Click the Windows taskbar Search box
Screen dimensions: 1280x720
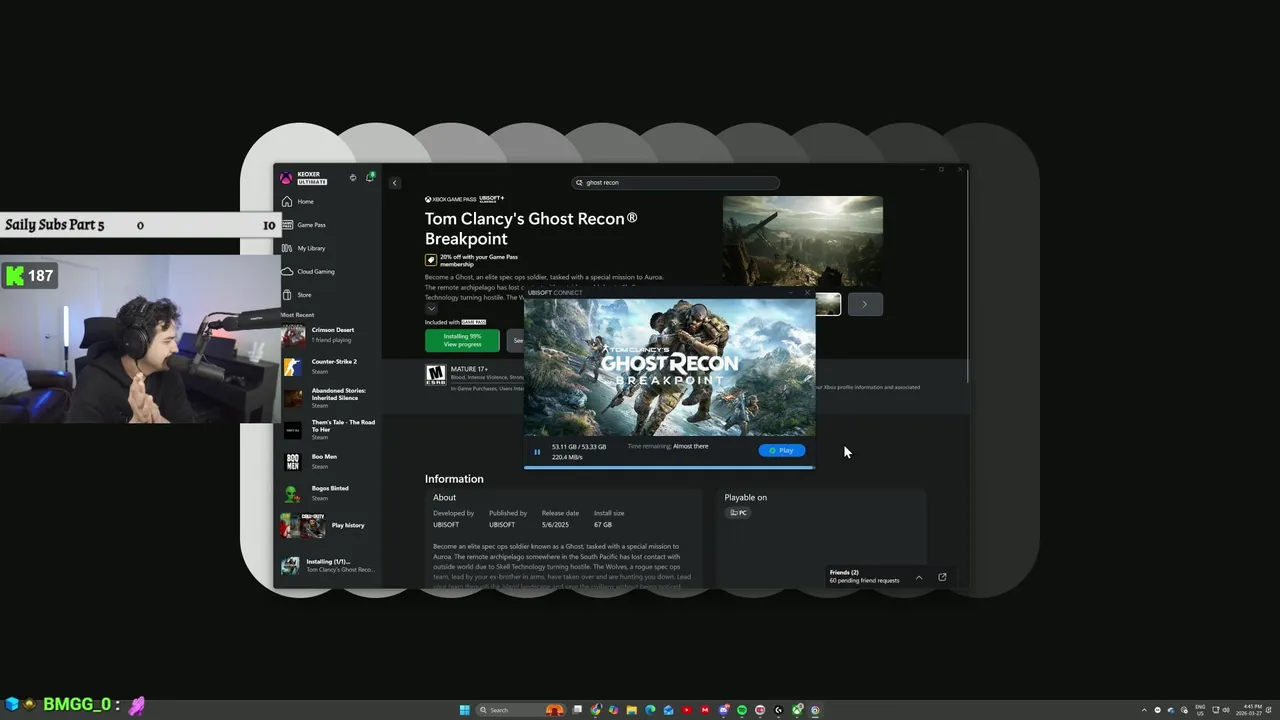(x=521, y=710)
